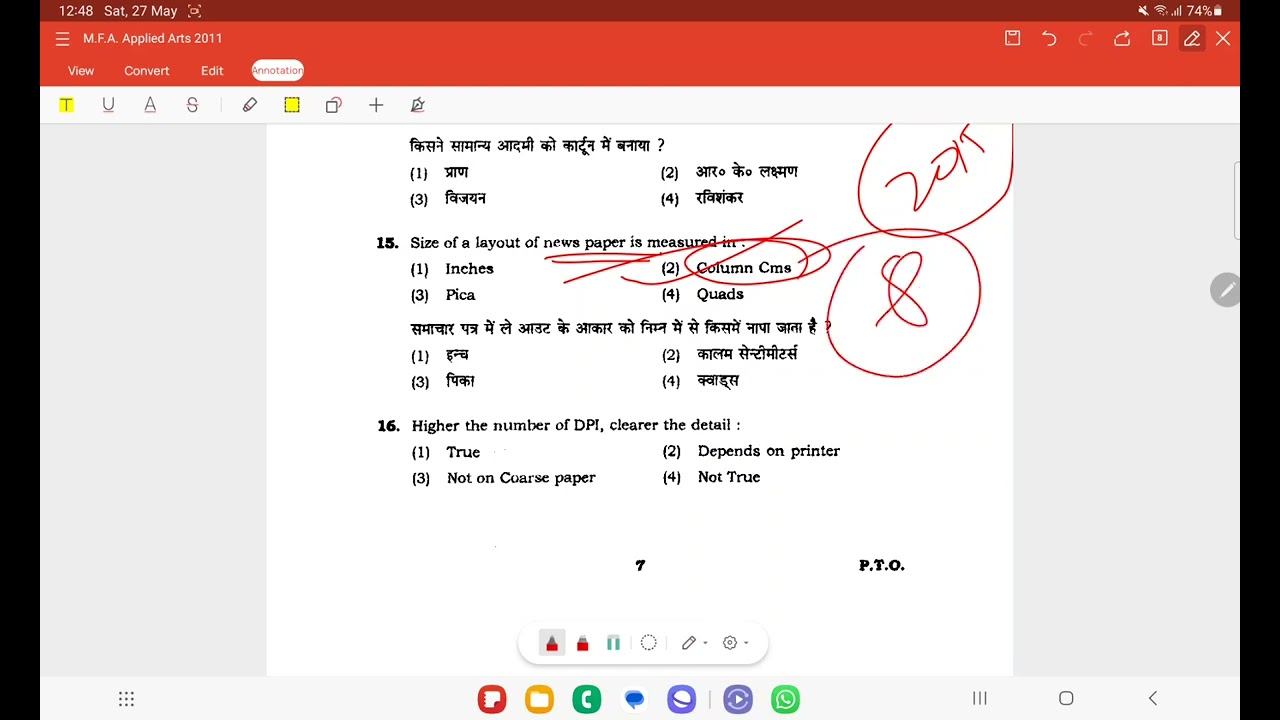Launch Samsung Notes from the dock
The height and width of the screenshot is (720, 1280).
[492, 699]
